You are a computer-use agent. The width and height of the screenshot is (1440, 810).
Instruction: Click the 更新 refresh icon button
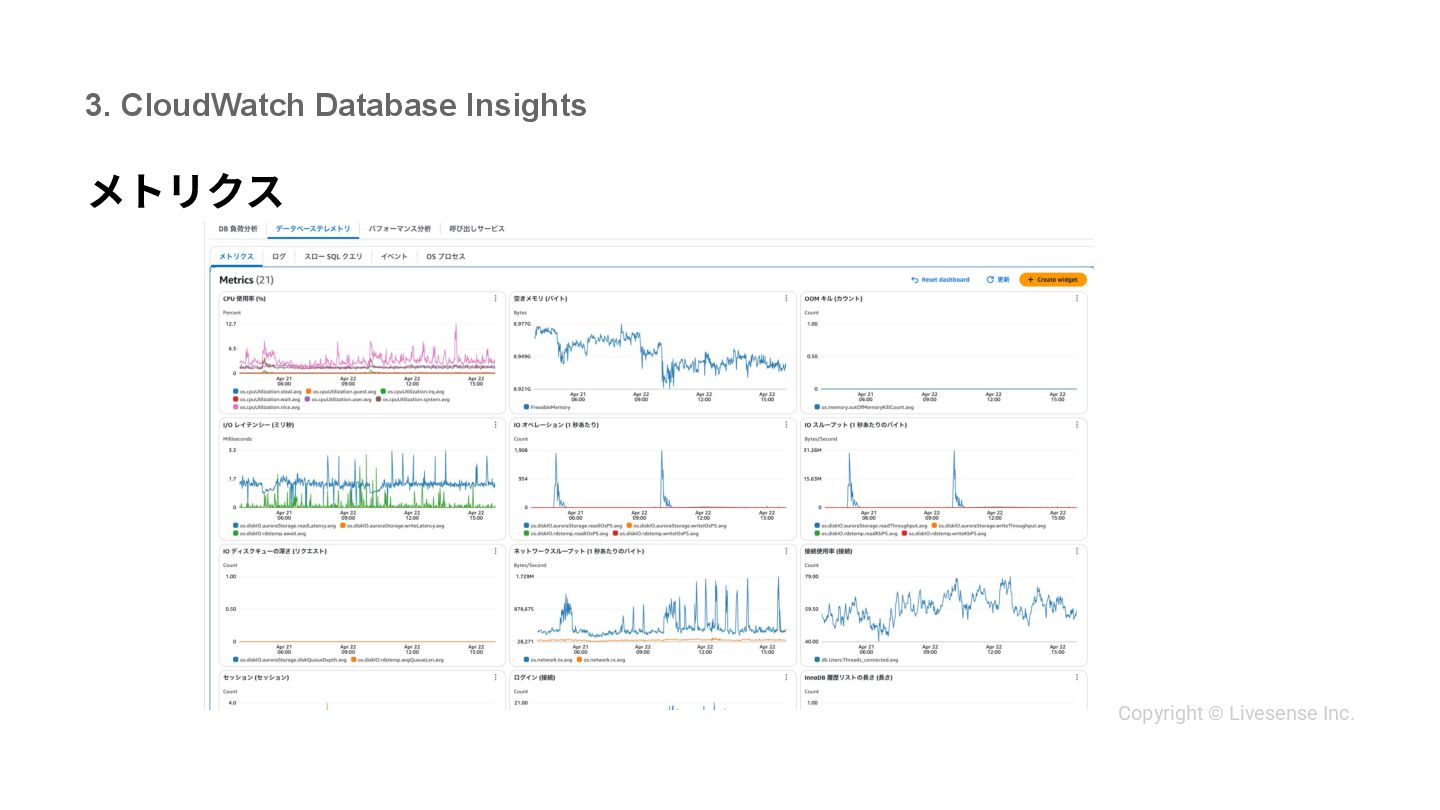pos(997,280)
